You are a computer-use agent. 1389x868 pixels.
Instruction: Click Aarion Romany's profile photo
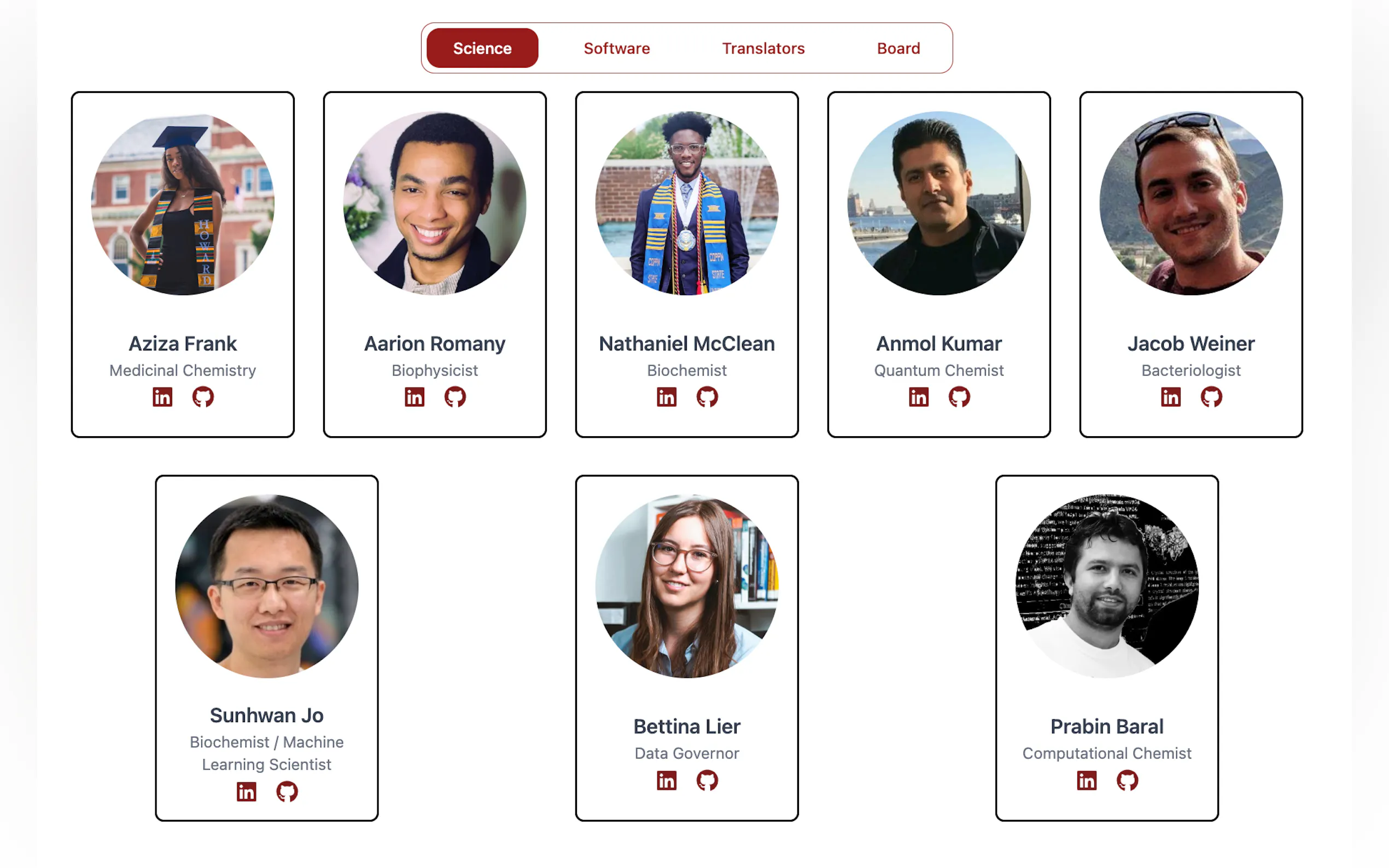[x=435, y=203]
